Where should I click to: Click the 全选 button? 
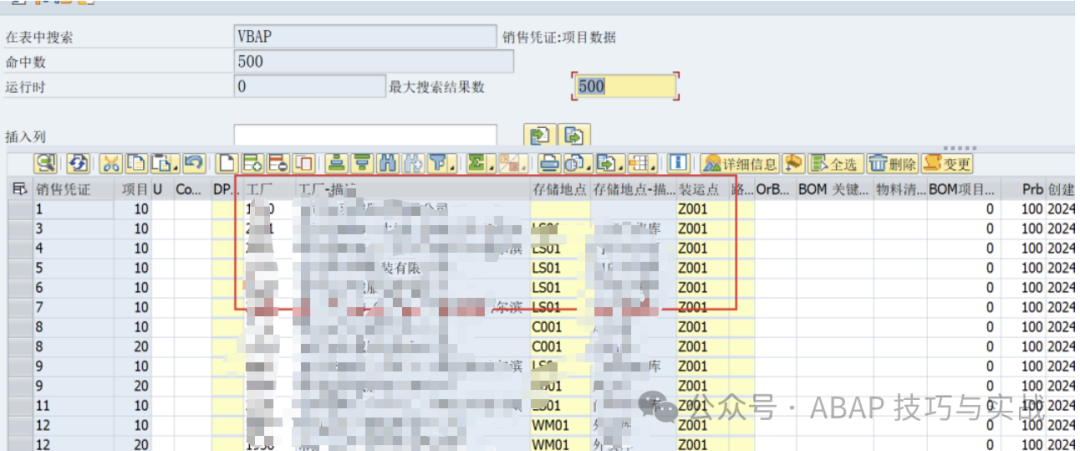coord(835,163)
